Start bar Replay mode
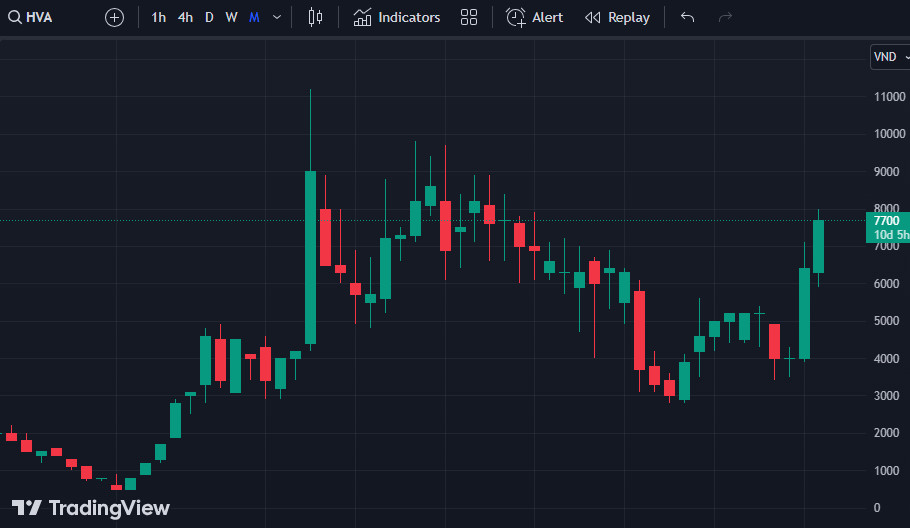This screenshot has height=528, width=910. pos(618,17)
